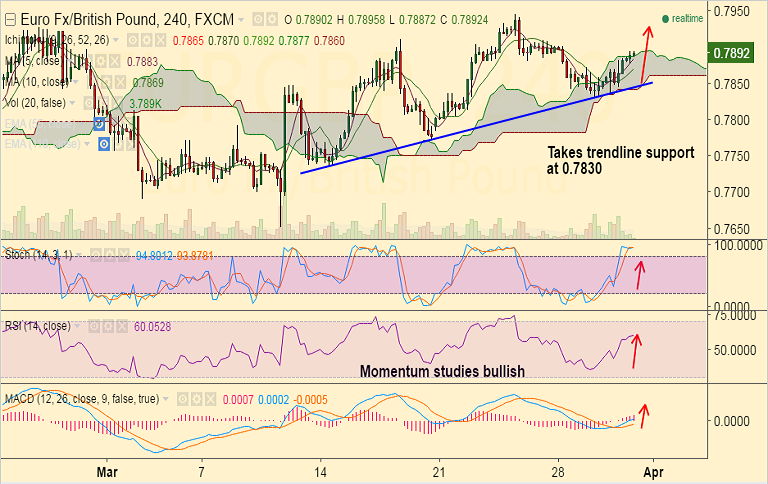Click the 0.0000 MACD scale label

pyautogui.click(x=732, y=421)
